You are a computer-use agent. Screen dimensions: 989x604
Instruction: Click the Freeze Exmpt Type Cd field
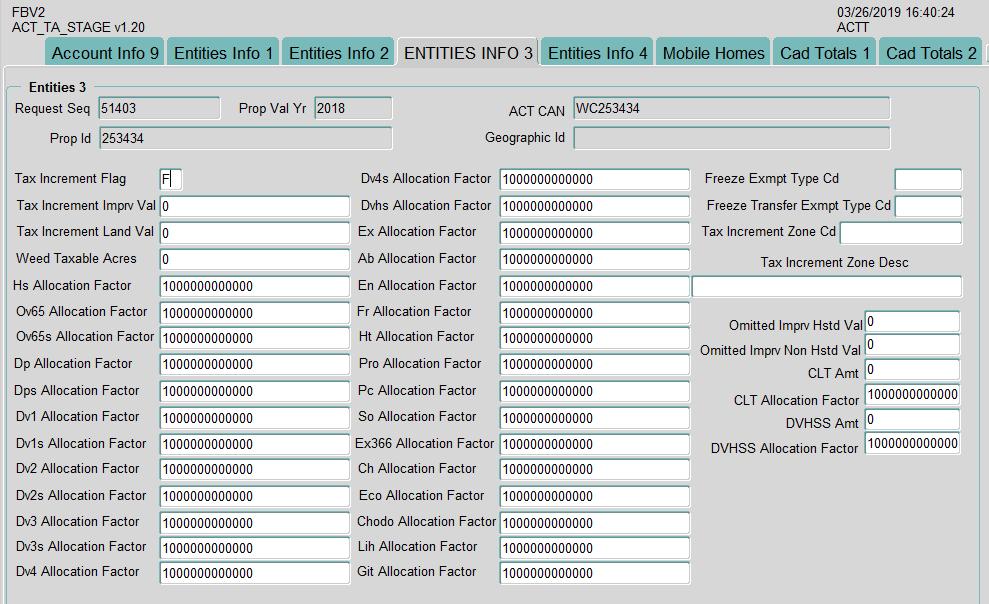click(927, 180)
